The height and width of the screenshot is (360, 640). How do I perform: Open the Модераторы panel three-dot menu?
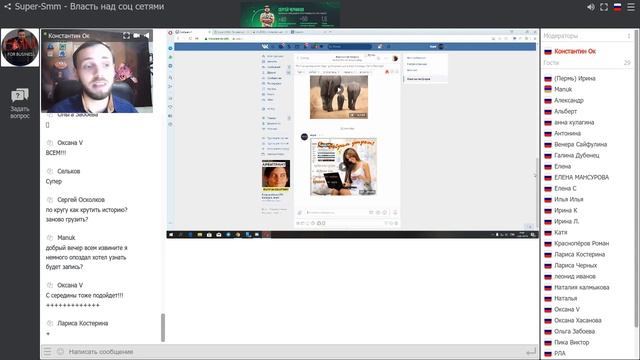pos(629,36)
